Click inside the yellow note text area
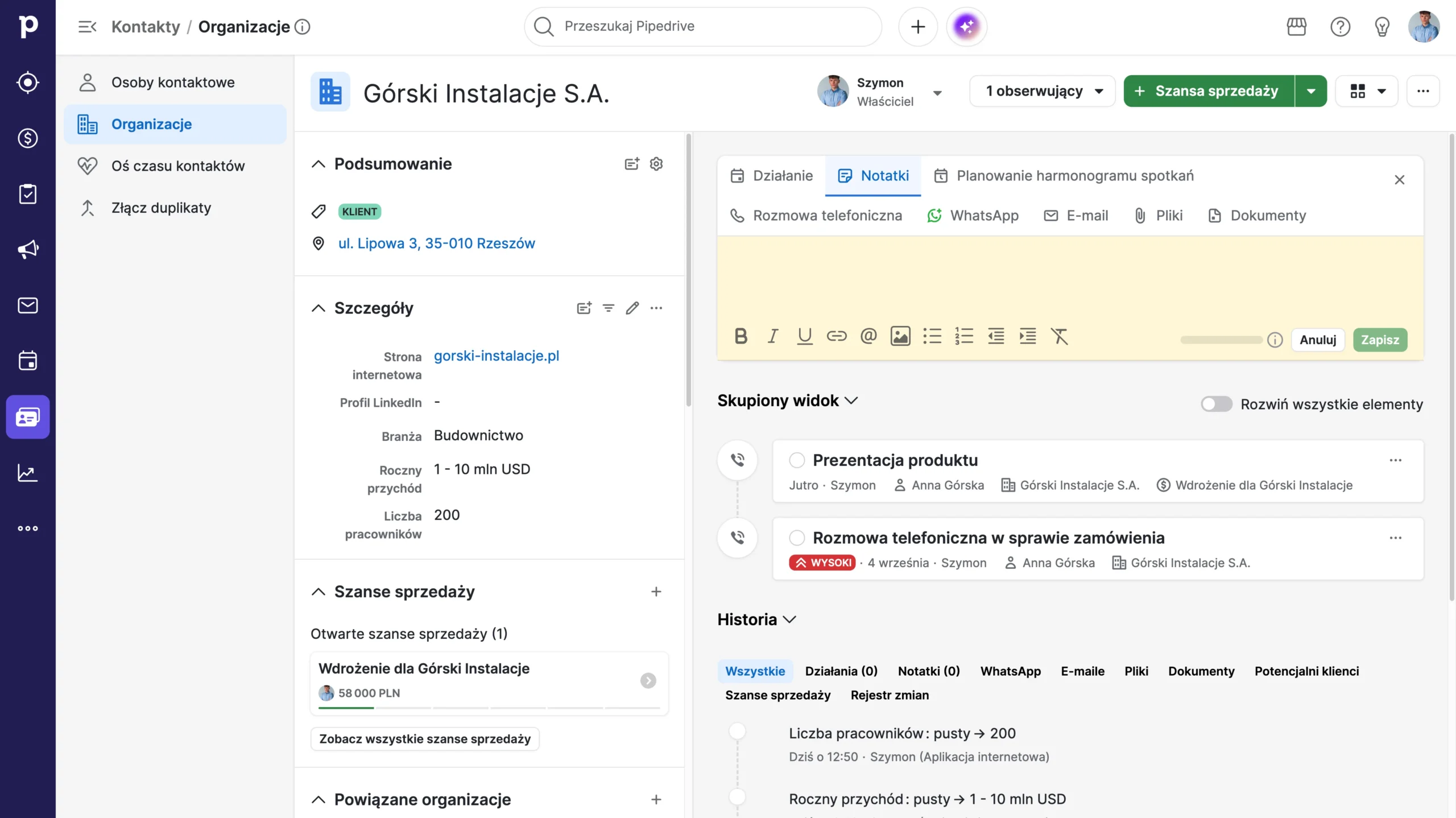Viewport: 1456px width, 818px height. click(1070, 279)
